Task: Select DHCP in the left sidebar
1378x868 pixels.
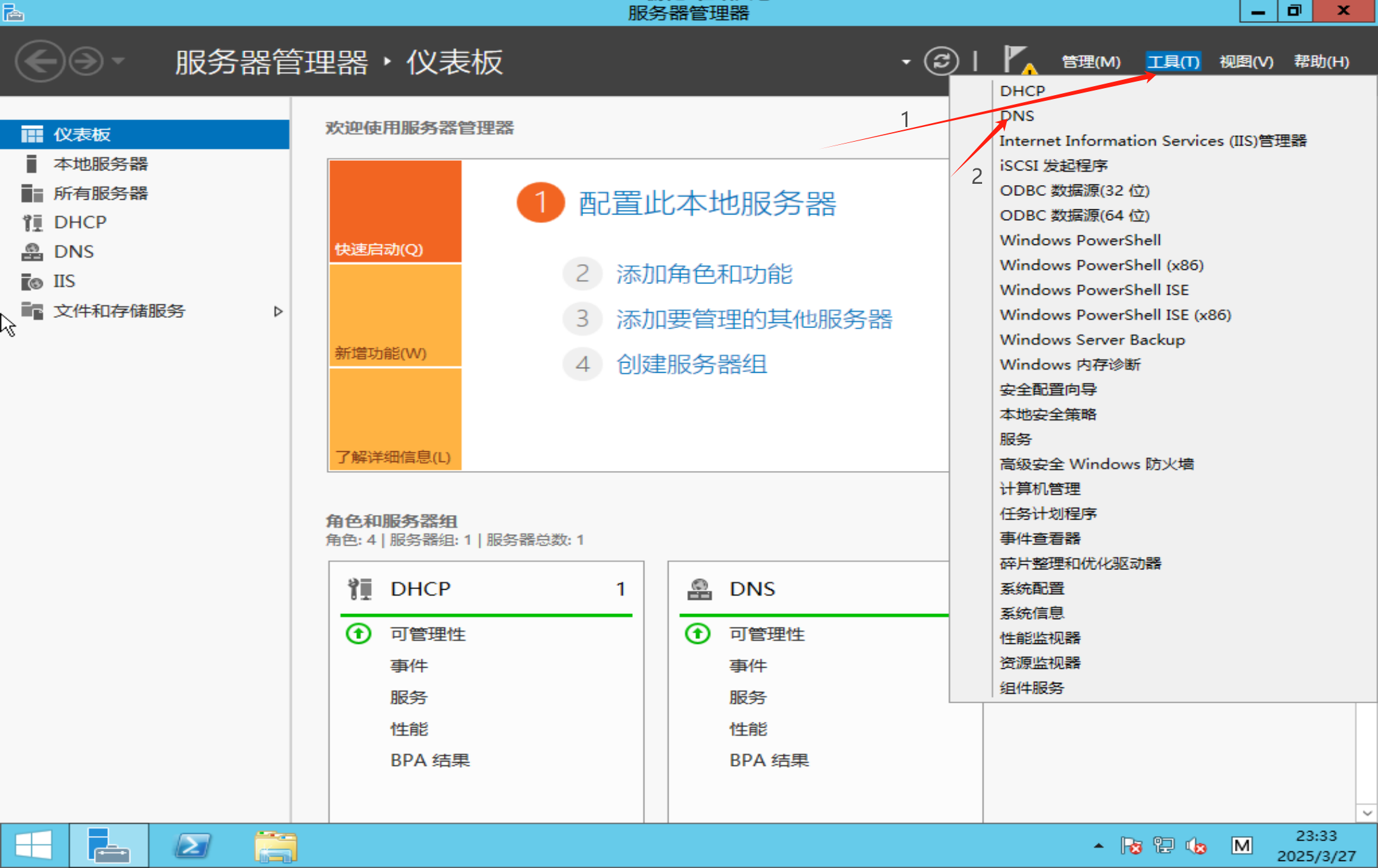Action: (x=80, y=222)
